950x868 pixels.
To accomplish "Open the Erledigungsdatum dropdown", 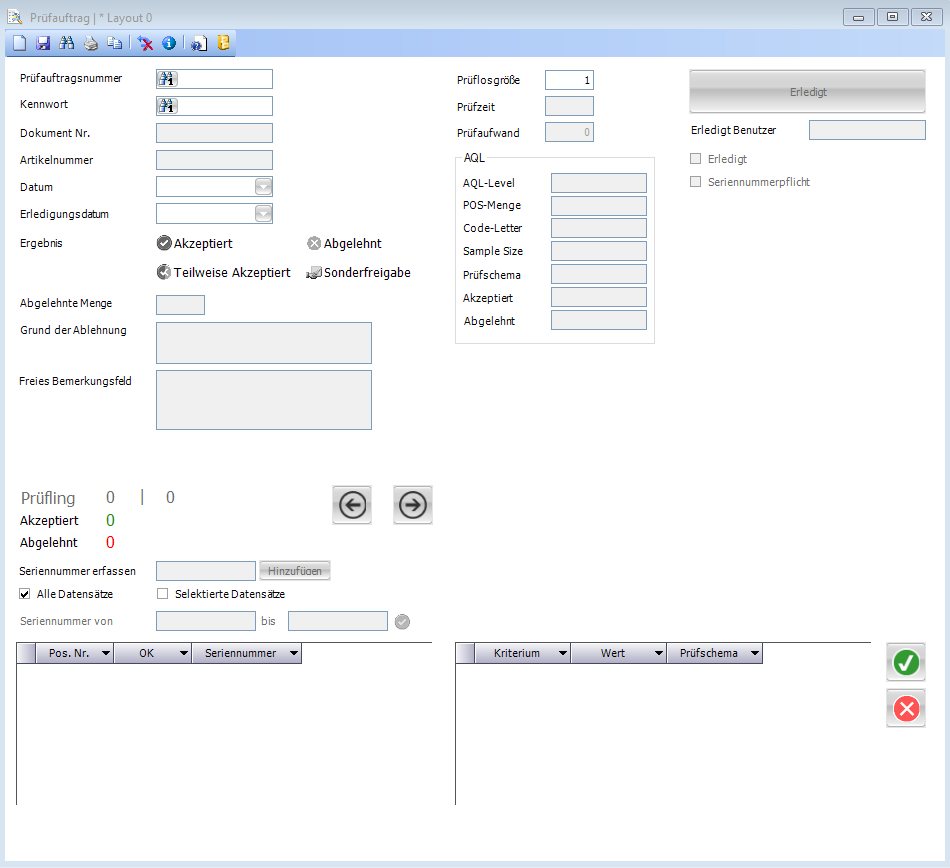I will [263, 214].
